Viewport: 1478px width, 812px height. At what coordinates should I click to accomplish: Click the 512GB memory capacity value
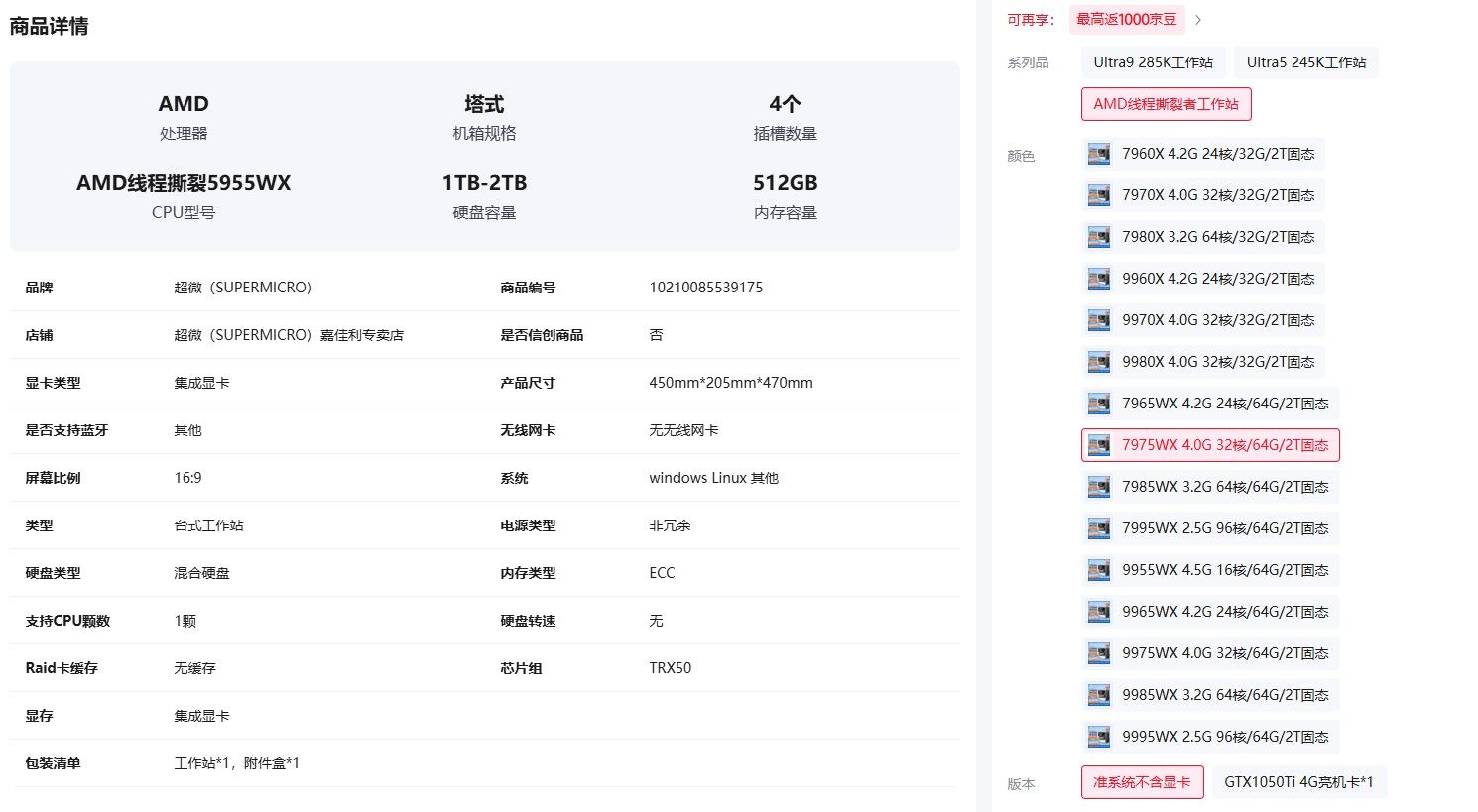[785, 183]
